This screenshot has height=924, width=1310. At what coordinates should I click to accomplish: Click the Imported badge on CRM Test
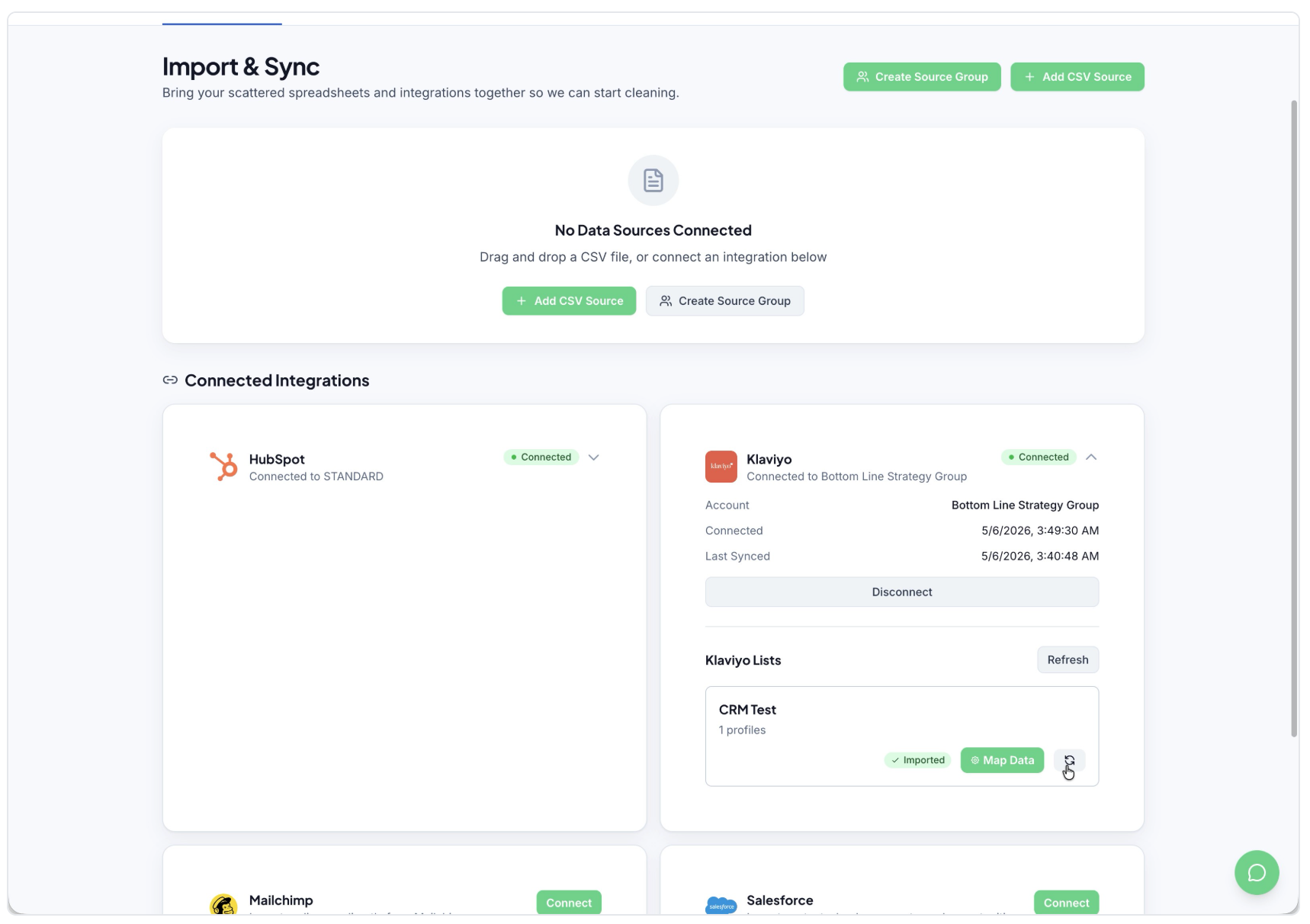[918, 761]
